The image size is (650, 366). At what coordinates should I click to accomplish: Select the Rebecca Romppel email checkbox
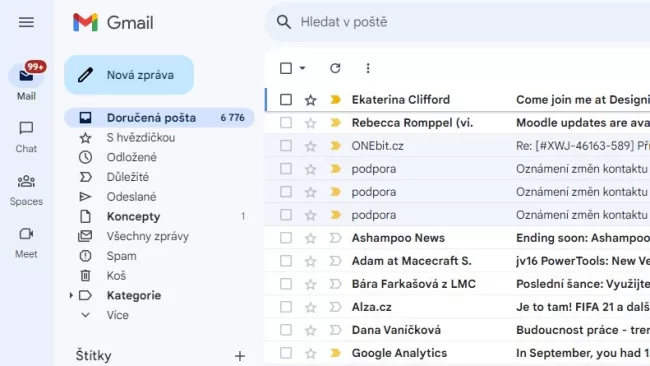pos(286,123)
